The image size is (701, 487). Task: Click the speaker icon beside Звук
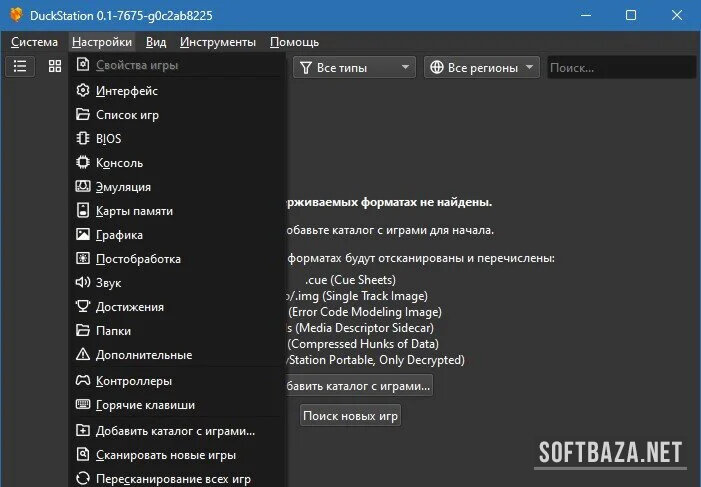click(x=83, y=283)
